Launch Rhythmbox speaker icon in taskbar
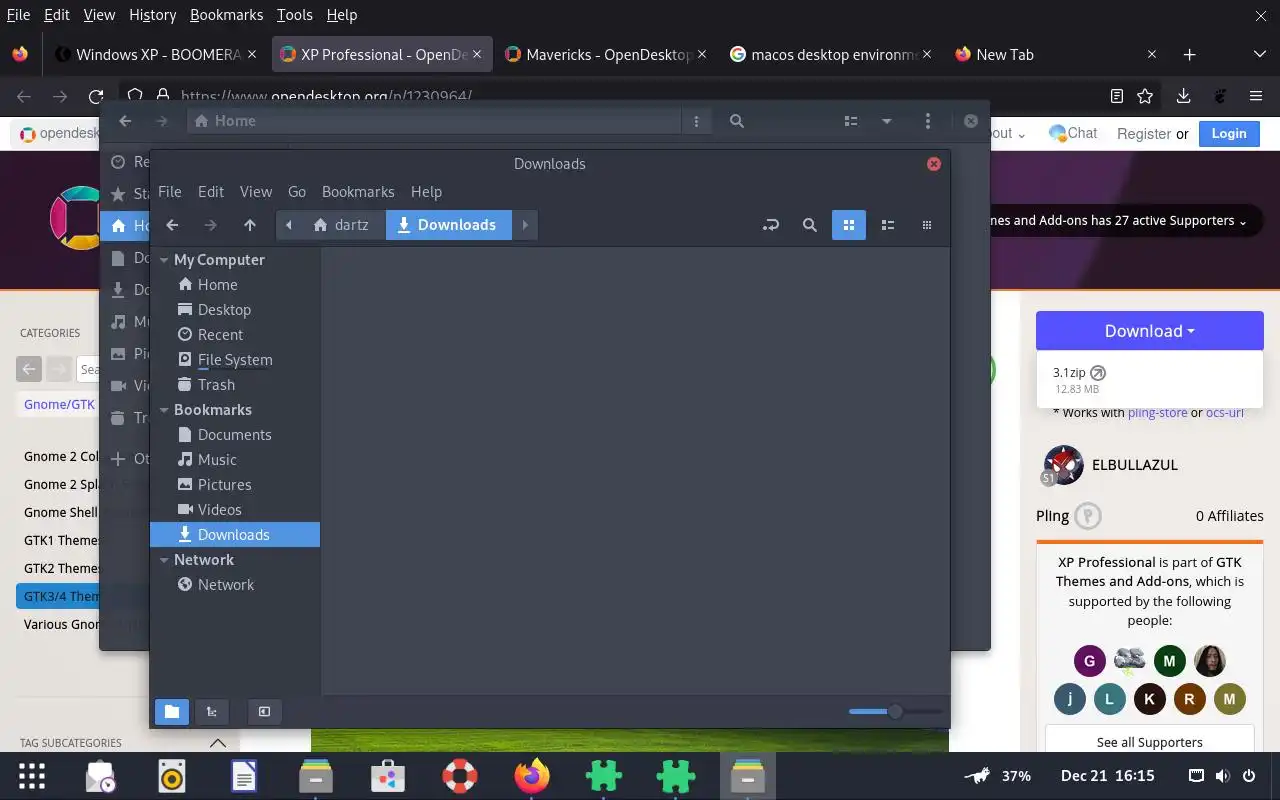 click(x=172, y=776)
